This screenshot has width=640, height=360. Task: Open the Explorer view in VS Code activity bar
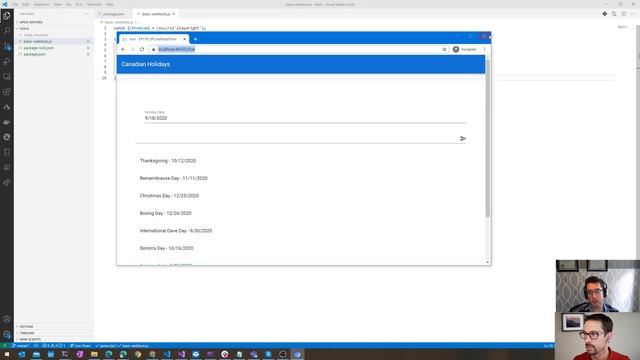click(7, 16)
